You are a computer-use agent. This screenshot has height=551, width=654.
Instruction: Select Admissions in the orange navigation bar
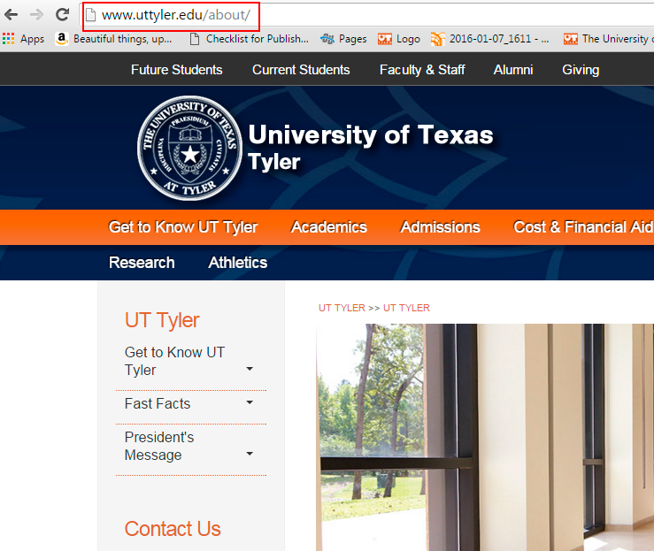[x=440, y=227]
